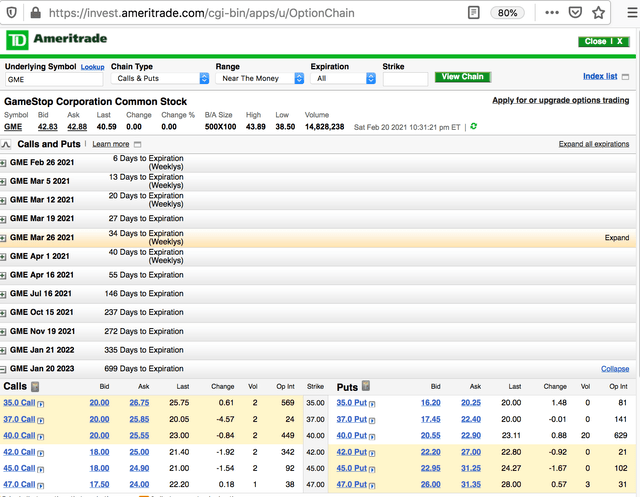Click the View Chain button
Image resolution: width=640 pixels, height=497 pixels.
click(x=463, y=77)
